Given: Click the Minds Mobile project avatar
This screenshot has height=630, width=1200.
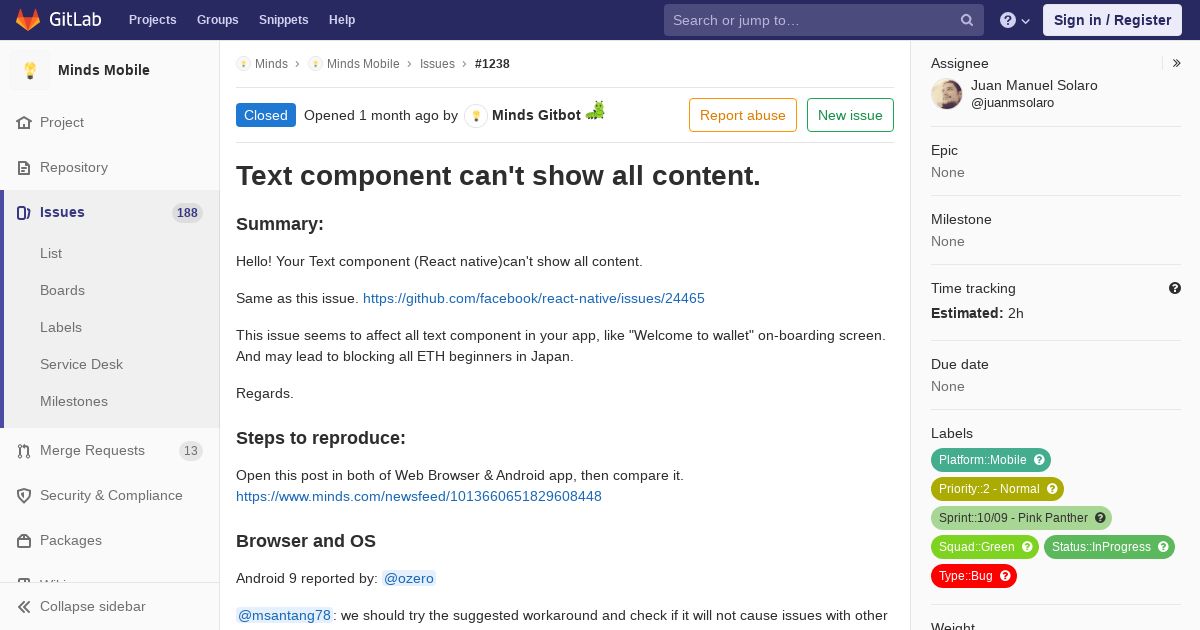Looking at the screenshot, I should tap(30, 70).
